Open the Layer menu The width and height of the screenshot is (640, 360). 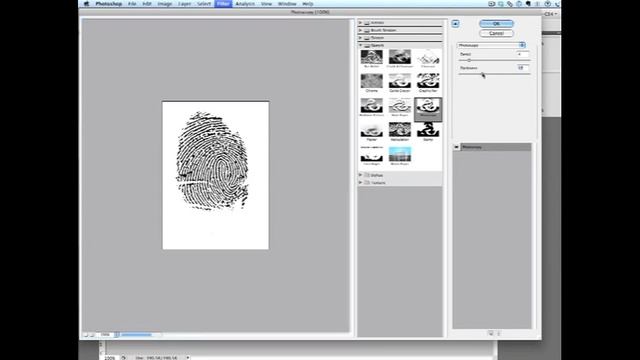click(184, 4)
